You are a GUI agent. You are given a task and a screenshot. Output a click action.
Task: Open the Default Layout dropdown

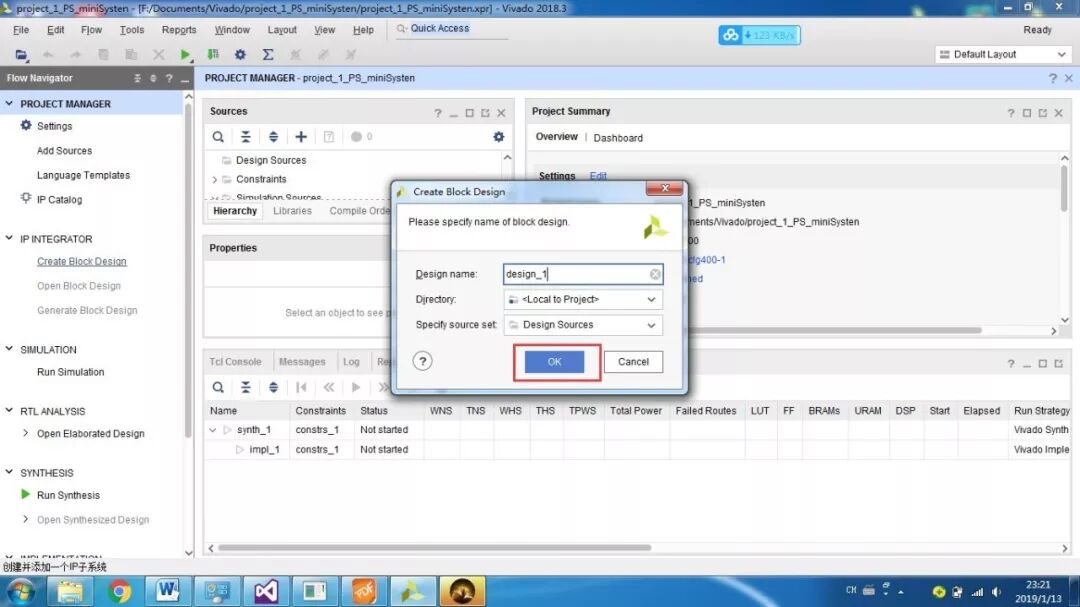[1004, 54]
